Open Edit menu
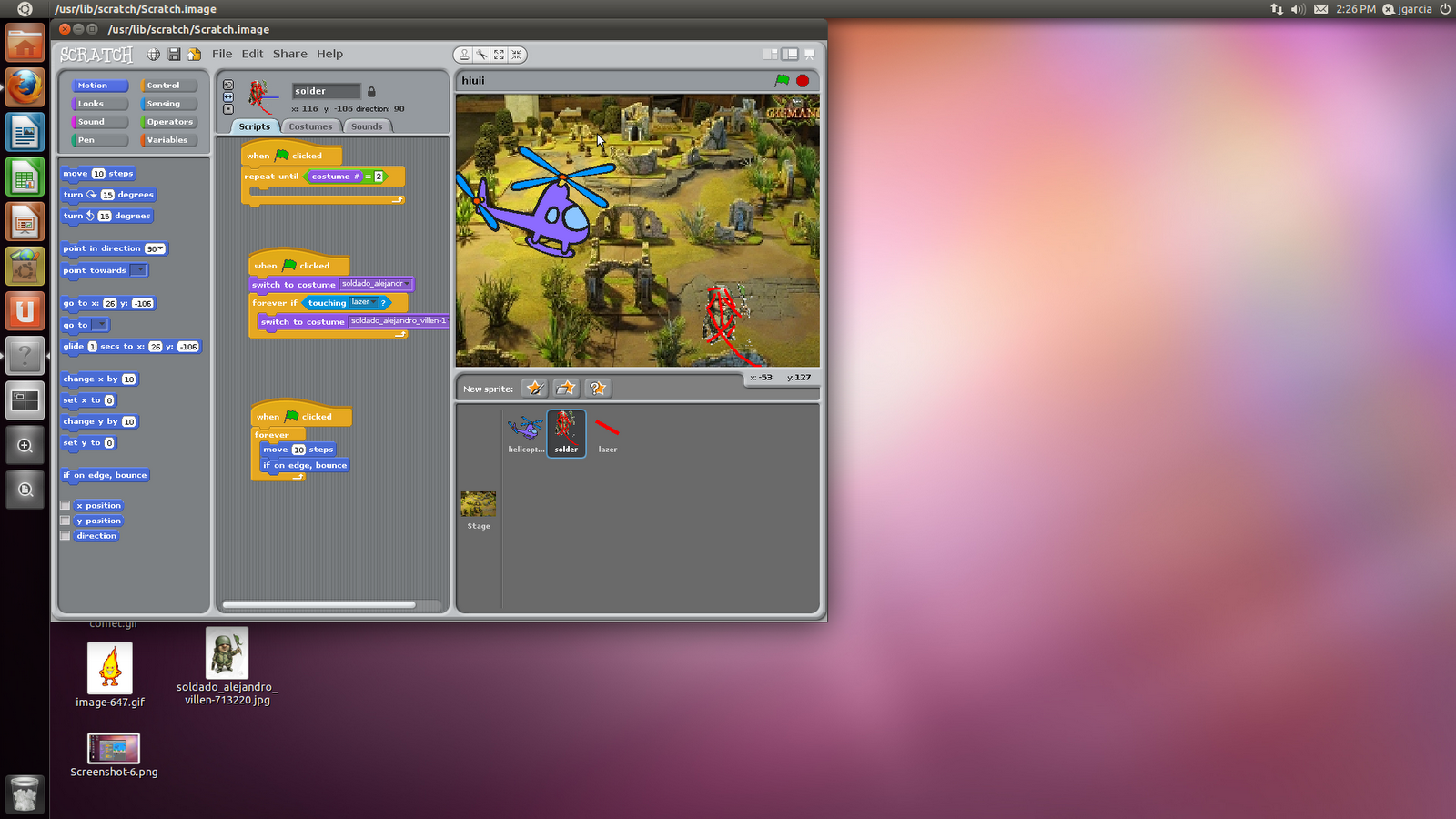This screenshot has height=819, width=1456. [x=252, y=54]
